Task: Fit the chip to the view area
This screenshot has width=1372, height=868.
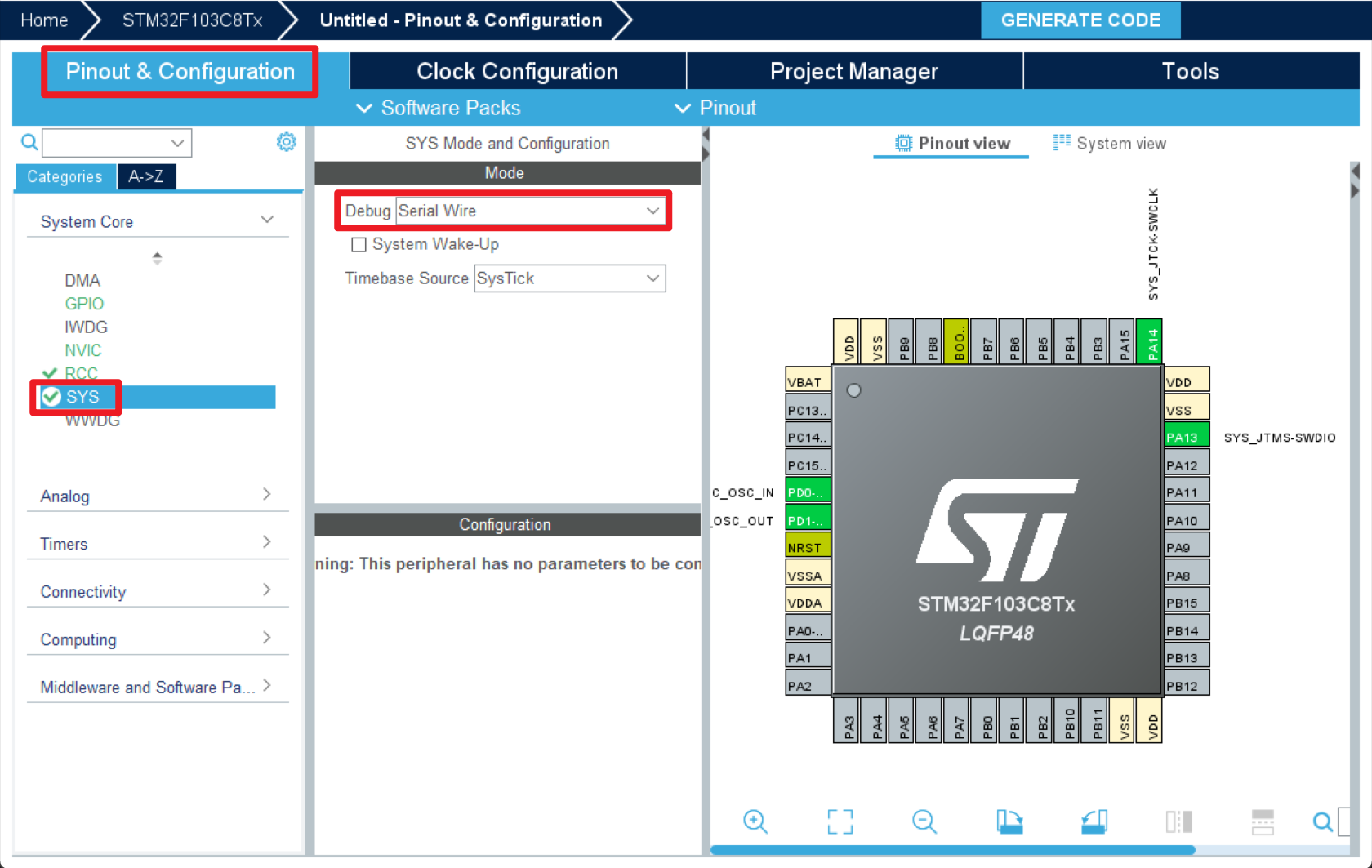Action: click(840, 821)
